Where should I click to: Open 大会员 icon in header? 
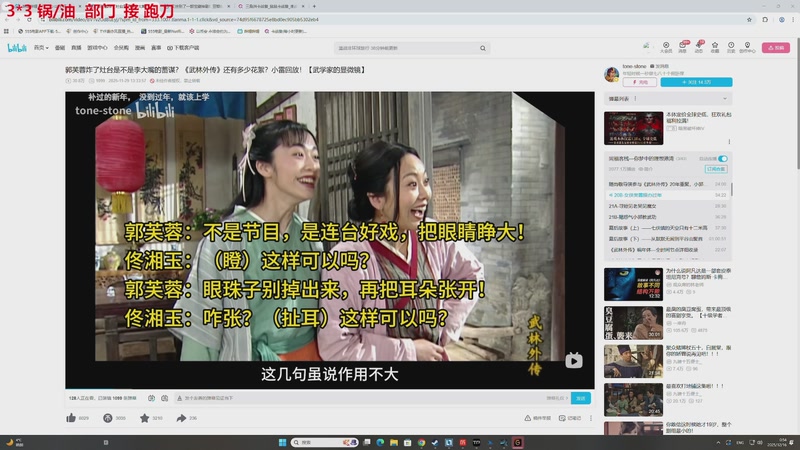(666, 47)
